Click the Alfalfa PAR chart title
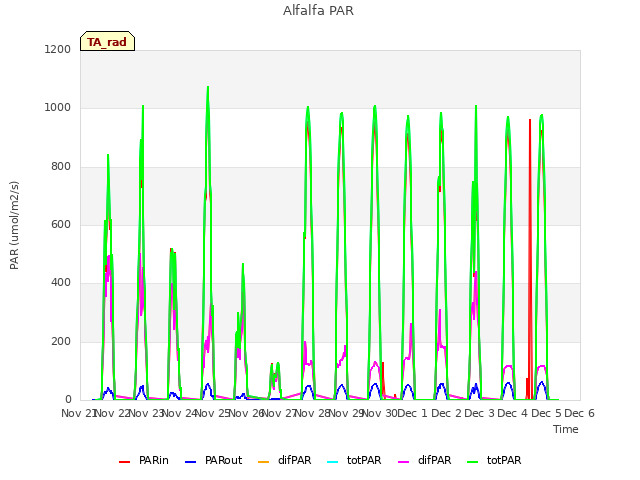The image size is (640, 480). pos(318,11)
